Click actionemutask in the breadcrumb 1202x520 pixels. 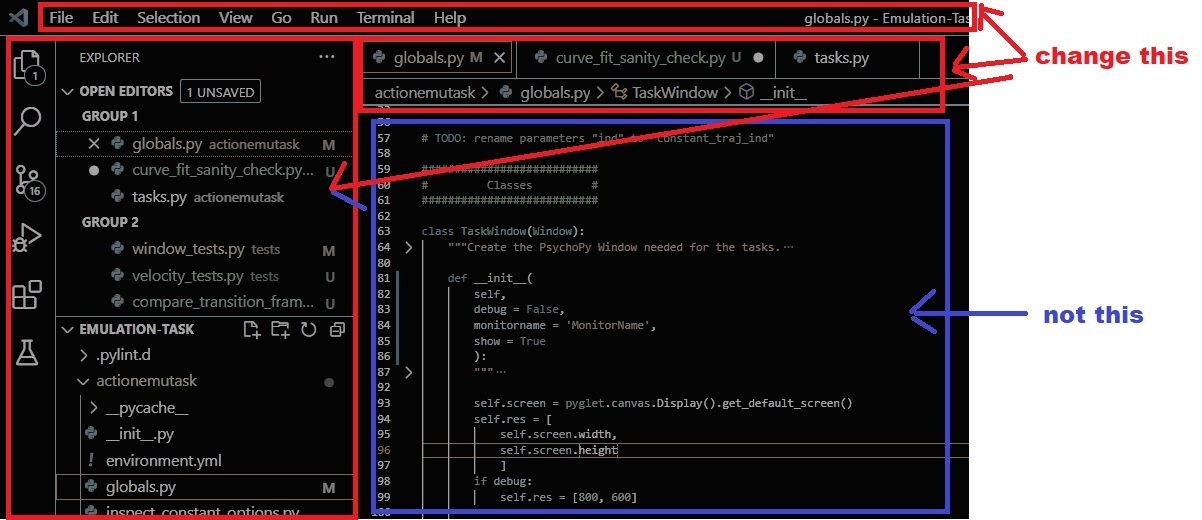point(425,92)
